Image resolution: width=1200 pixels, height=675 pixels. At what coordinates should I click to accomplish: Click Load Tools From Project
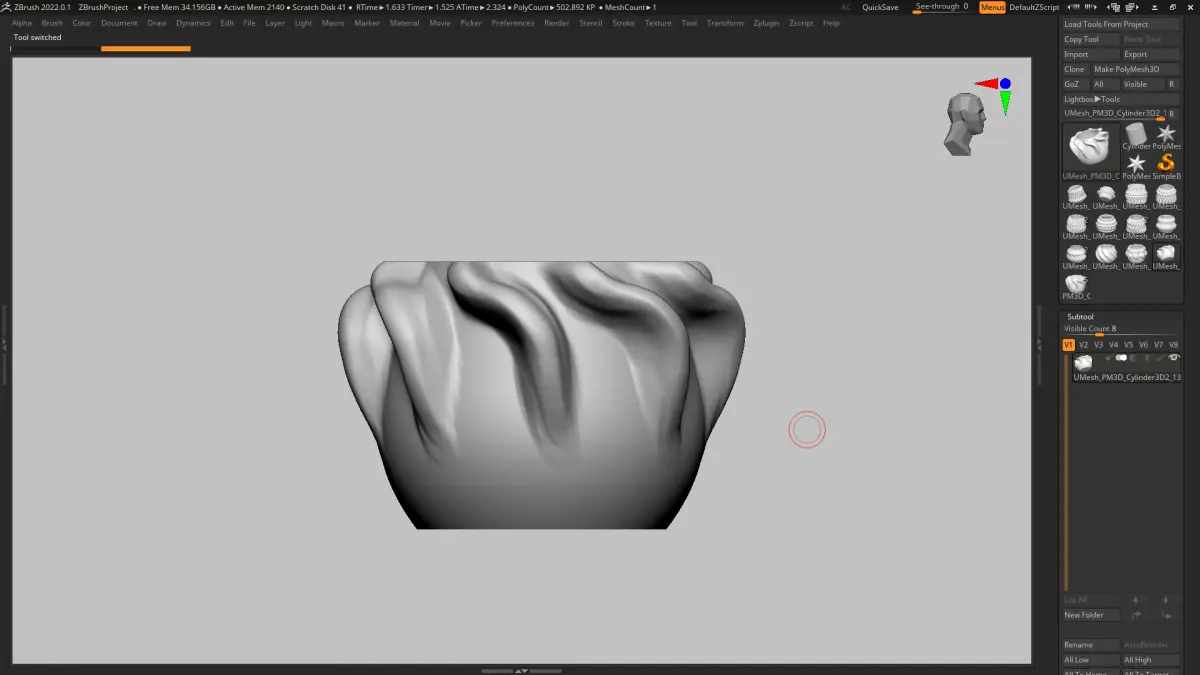click(1121, 24)
